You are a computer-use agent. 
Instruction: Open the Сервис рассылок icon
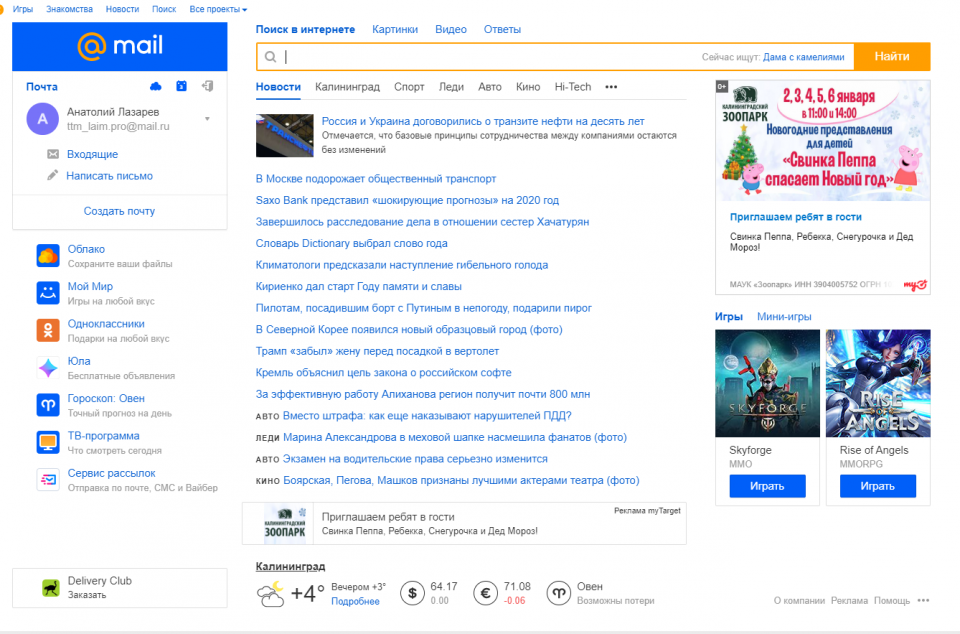pos(48,480)
